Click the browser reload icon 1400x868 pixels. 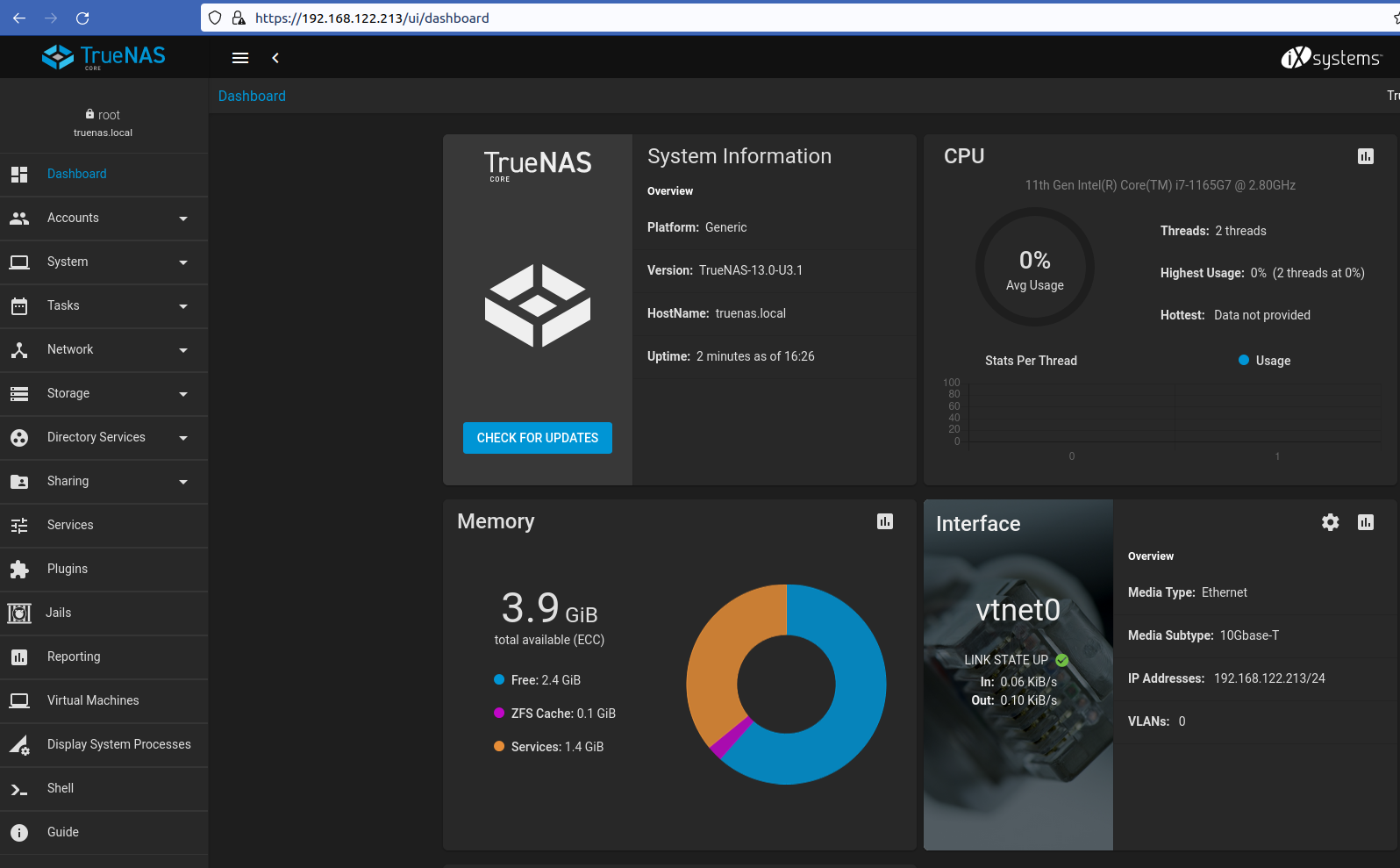(82, 18)
